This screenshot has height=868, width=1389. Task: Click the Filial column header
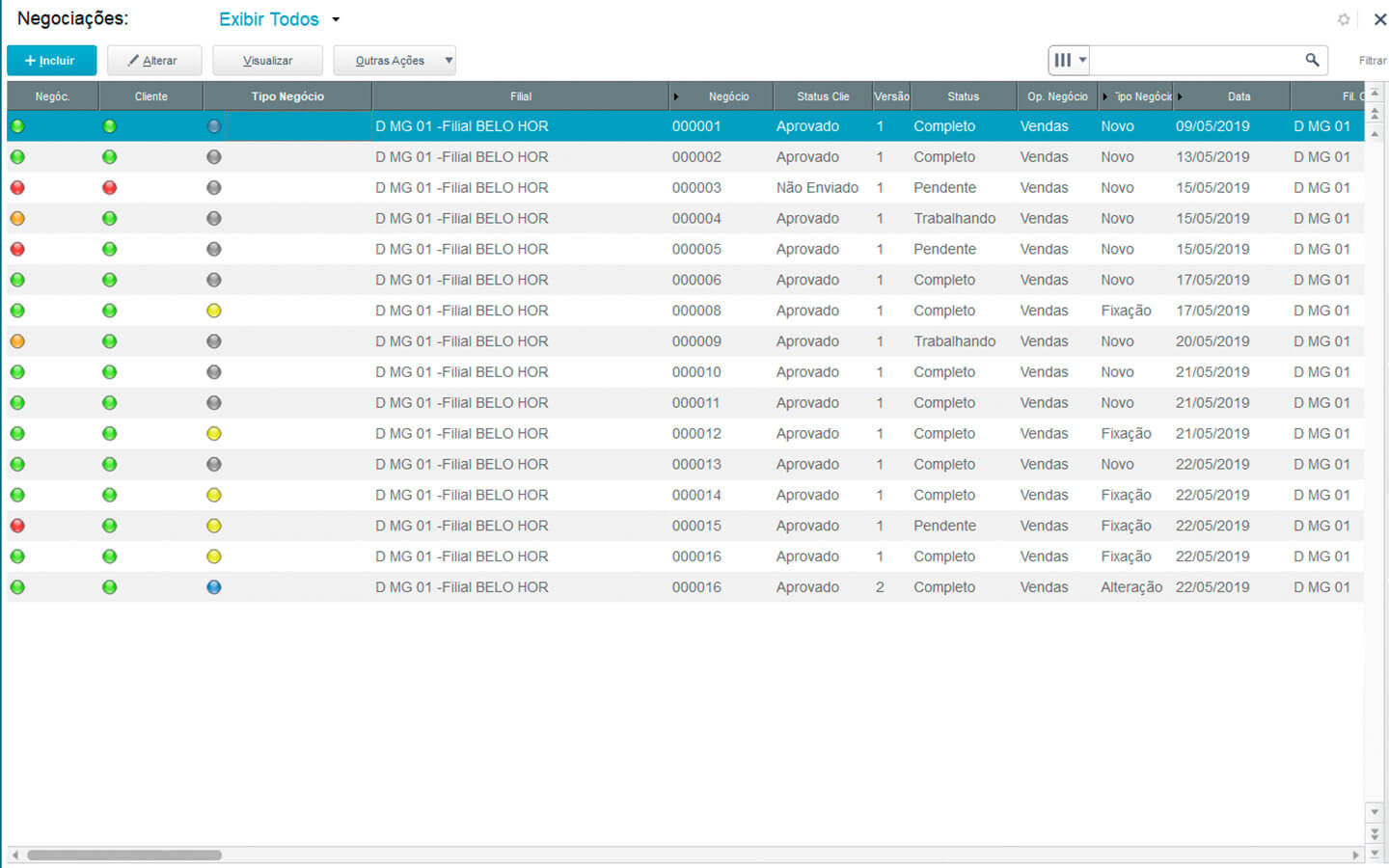coord(520,96)
